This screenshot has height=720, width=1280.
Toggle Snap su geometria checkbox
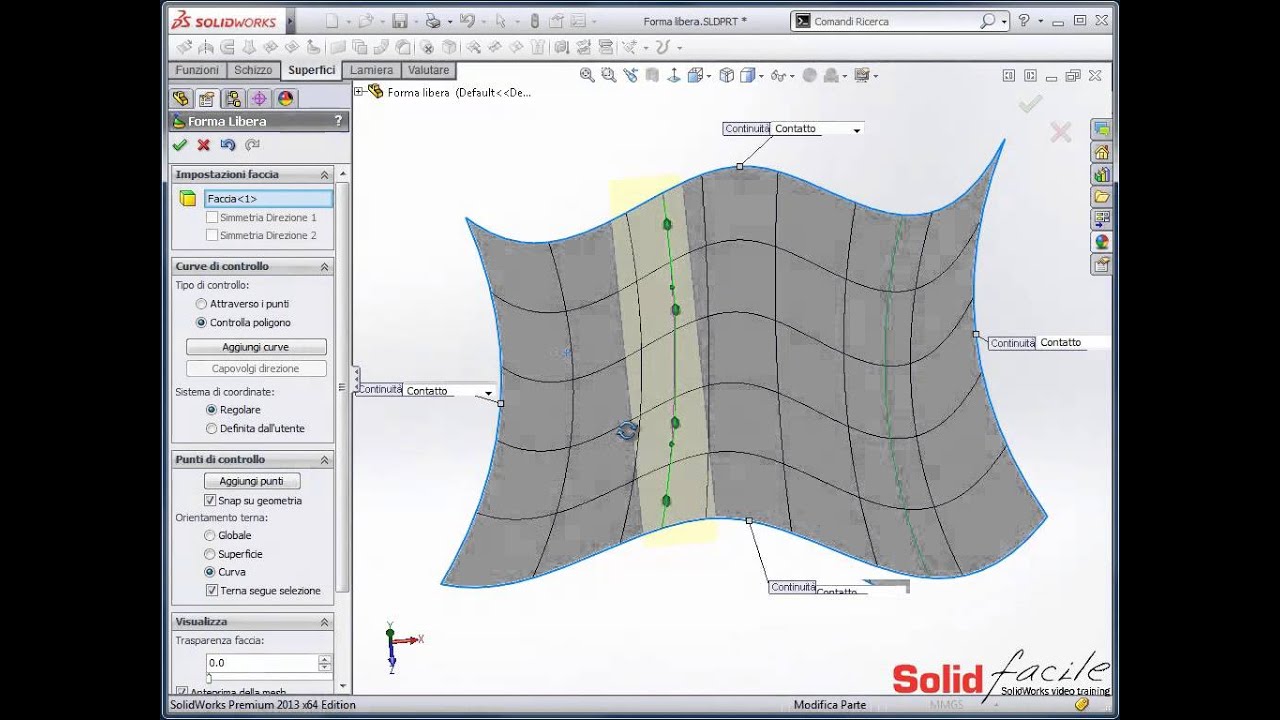(210, 500)
